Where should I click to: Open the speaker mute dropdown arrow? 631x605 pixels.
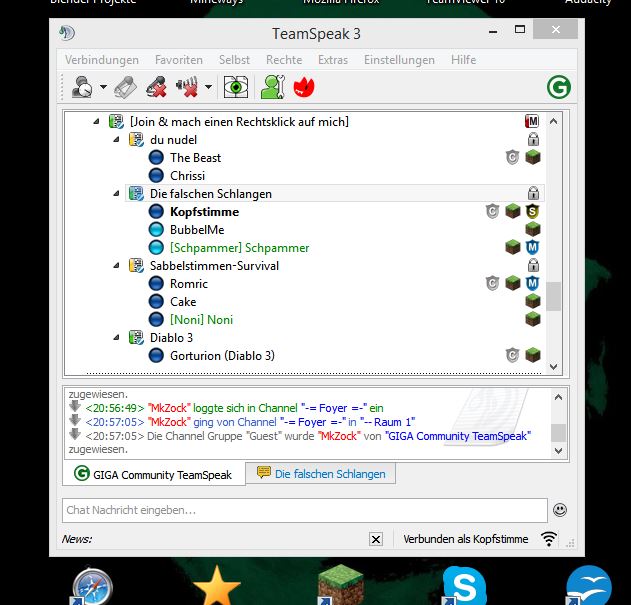tap(208, 88)
